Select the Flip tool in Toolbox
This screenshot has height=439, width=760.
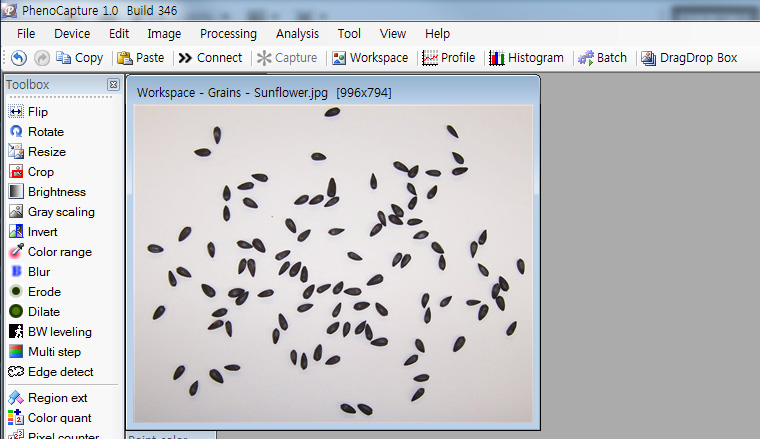click(x=37, y=112)
